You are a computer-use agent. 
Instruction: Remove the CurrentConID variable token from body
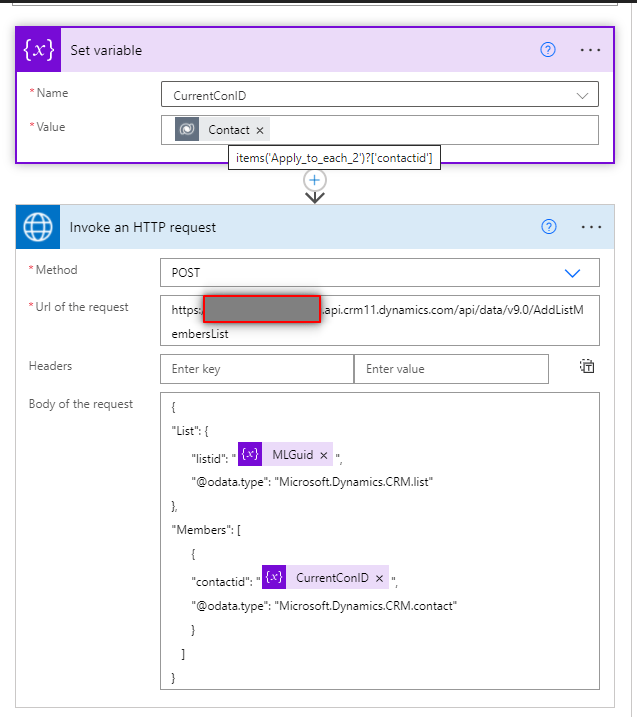click(x=379, y=578)
